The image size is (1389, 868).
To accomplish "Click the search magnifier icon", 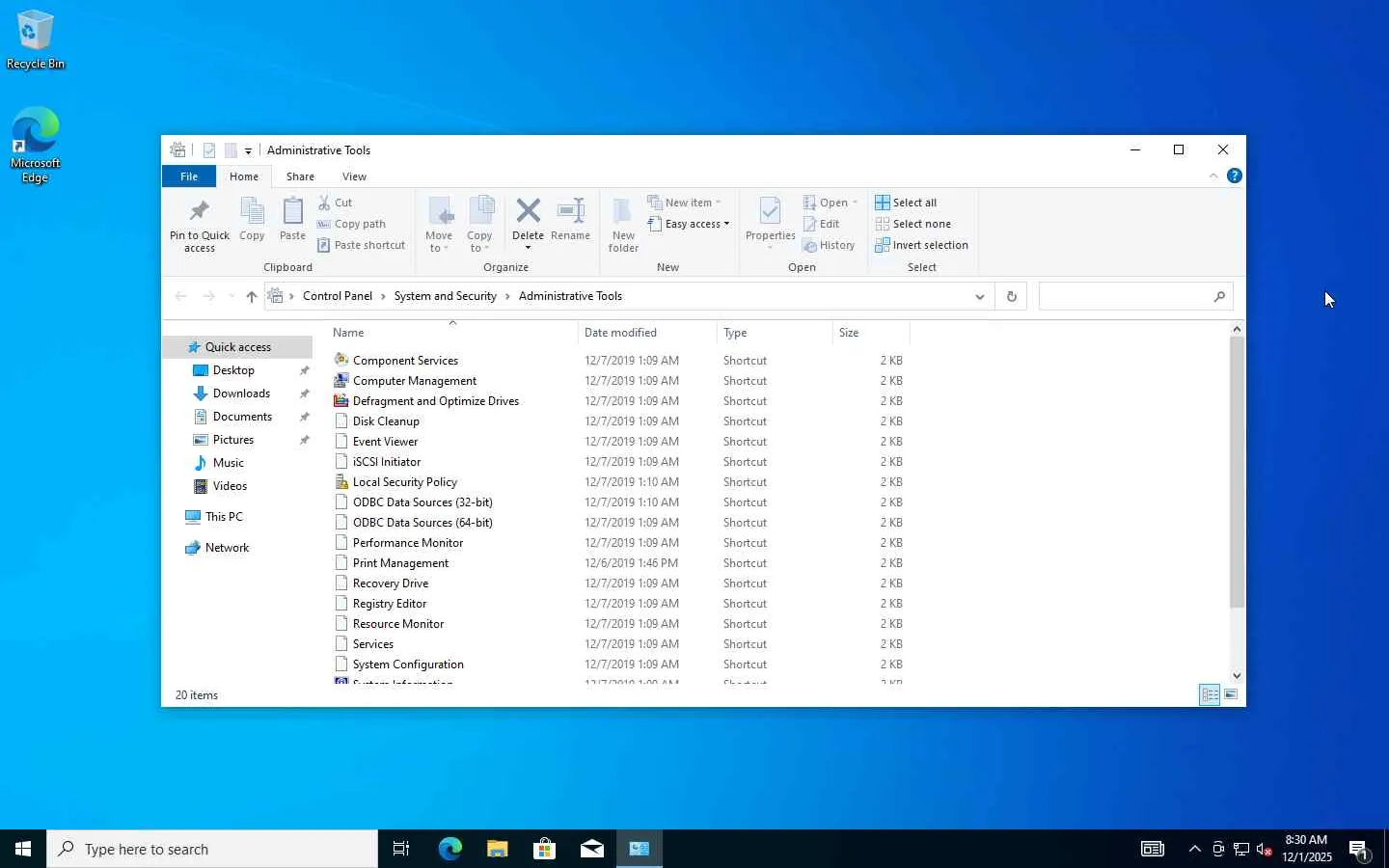I will tap(1219, 296).
